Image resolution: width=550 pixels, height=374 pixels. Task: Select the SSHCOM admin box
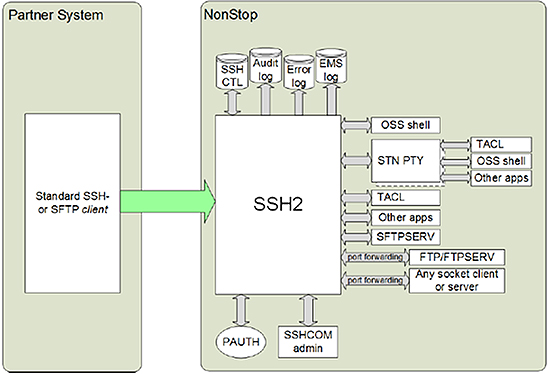pyautogui.click(x=308, y=342)
